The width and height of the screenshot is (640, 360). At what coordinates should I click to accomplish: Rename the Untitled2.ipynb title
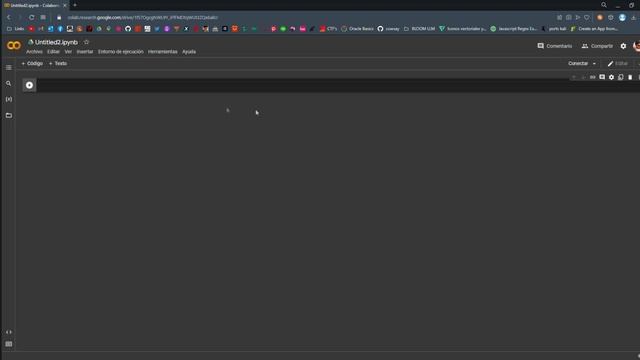pos(56,42)
